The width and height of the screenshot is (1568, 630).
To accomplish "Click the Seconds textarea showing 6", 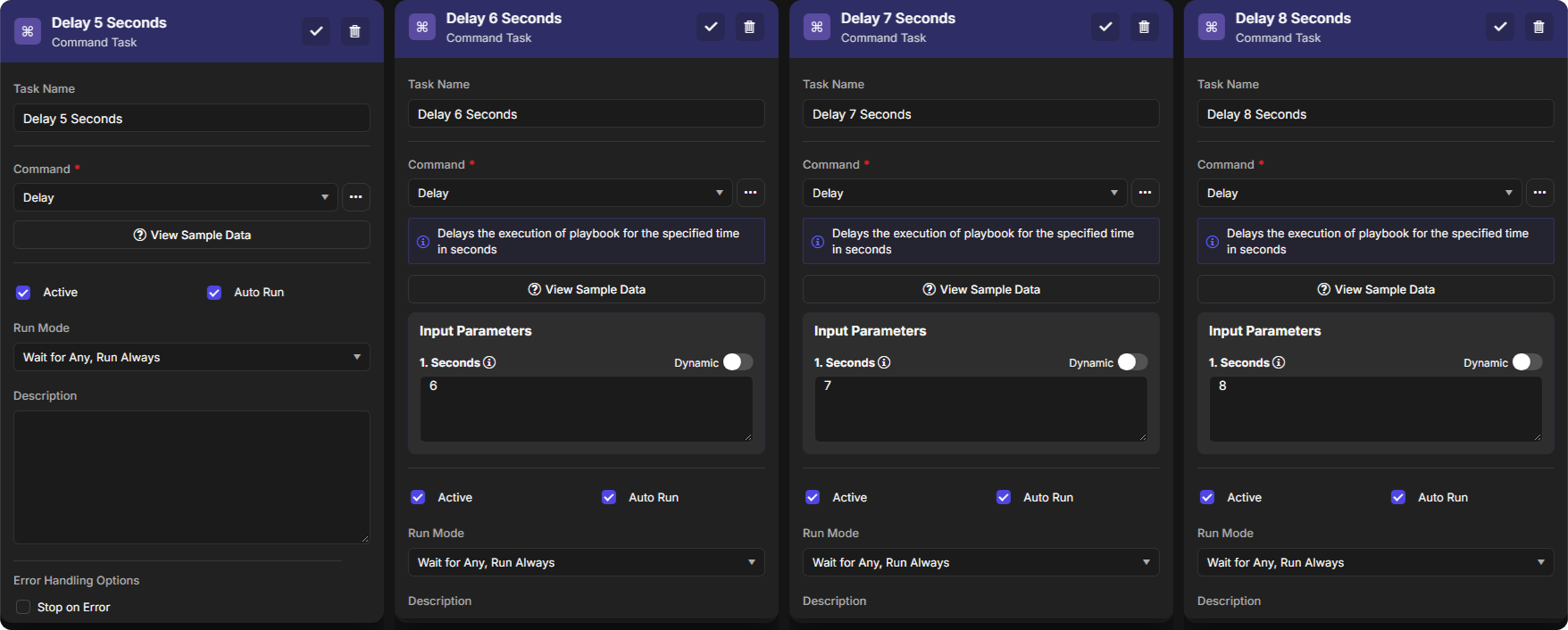I will click(x=587, y=409).
